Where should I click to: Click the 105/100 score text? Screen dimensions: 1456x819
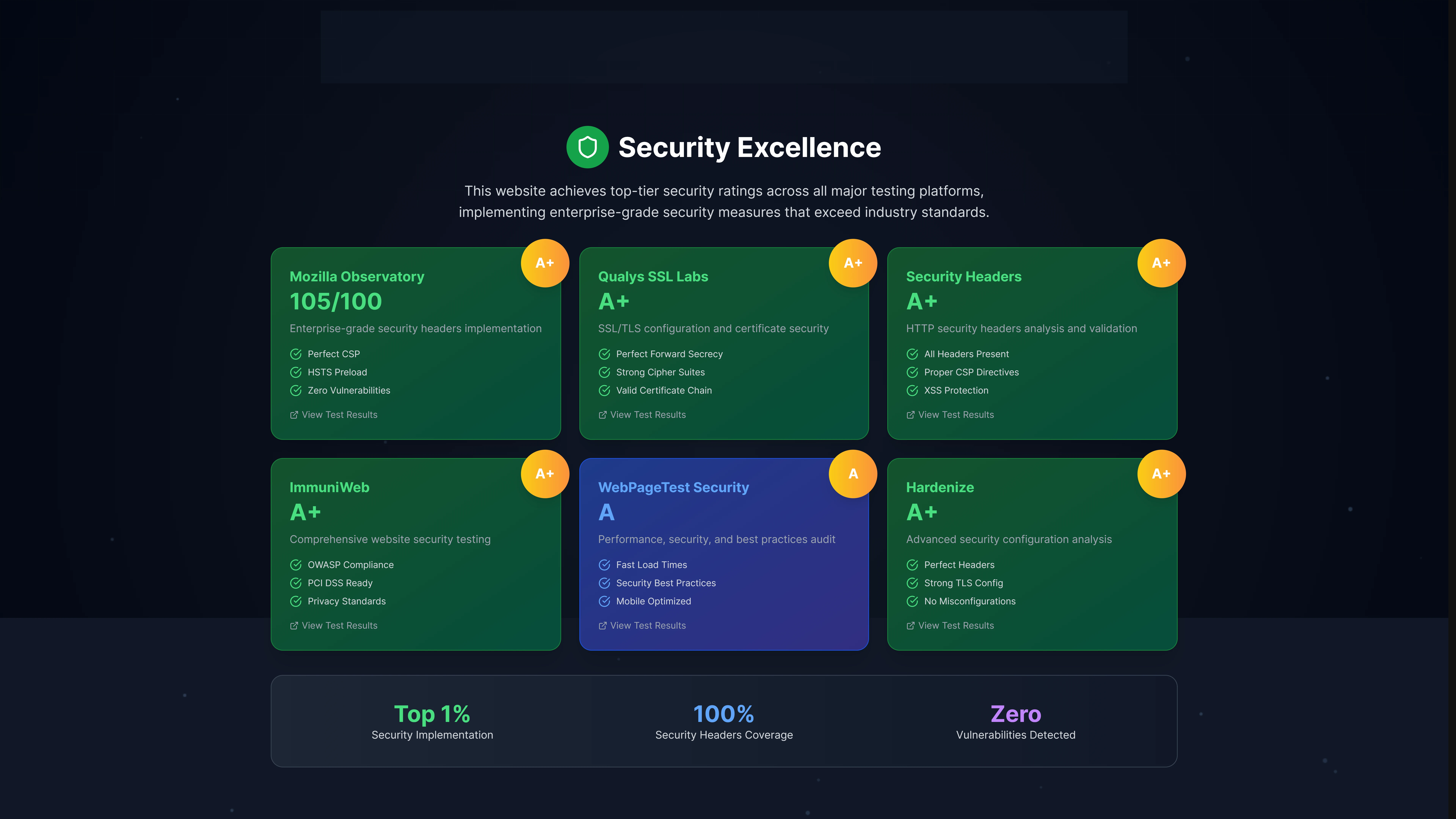(x=336, y=301)
